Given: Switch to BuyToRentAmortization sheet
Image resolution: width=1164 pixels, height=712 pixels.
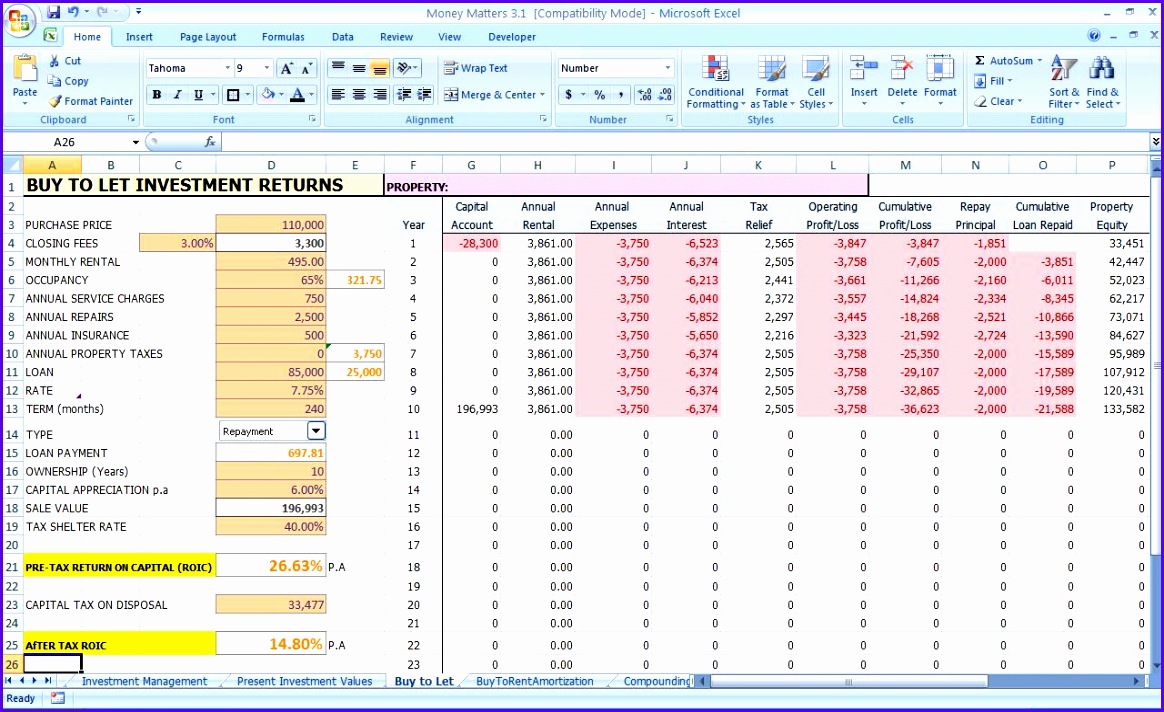Looking at the screenshot, I should [x=534, y=681].
